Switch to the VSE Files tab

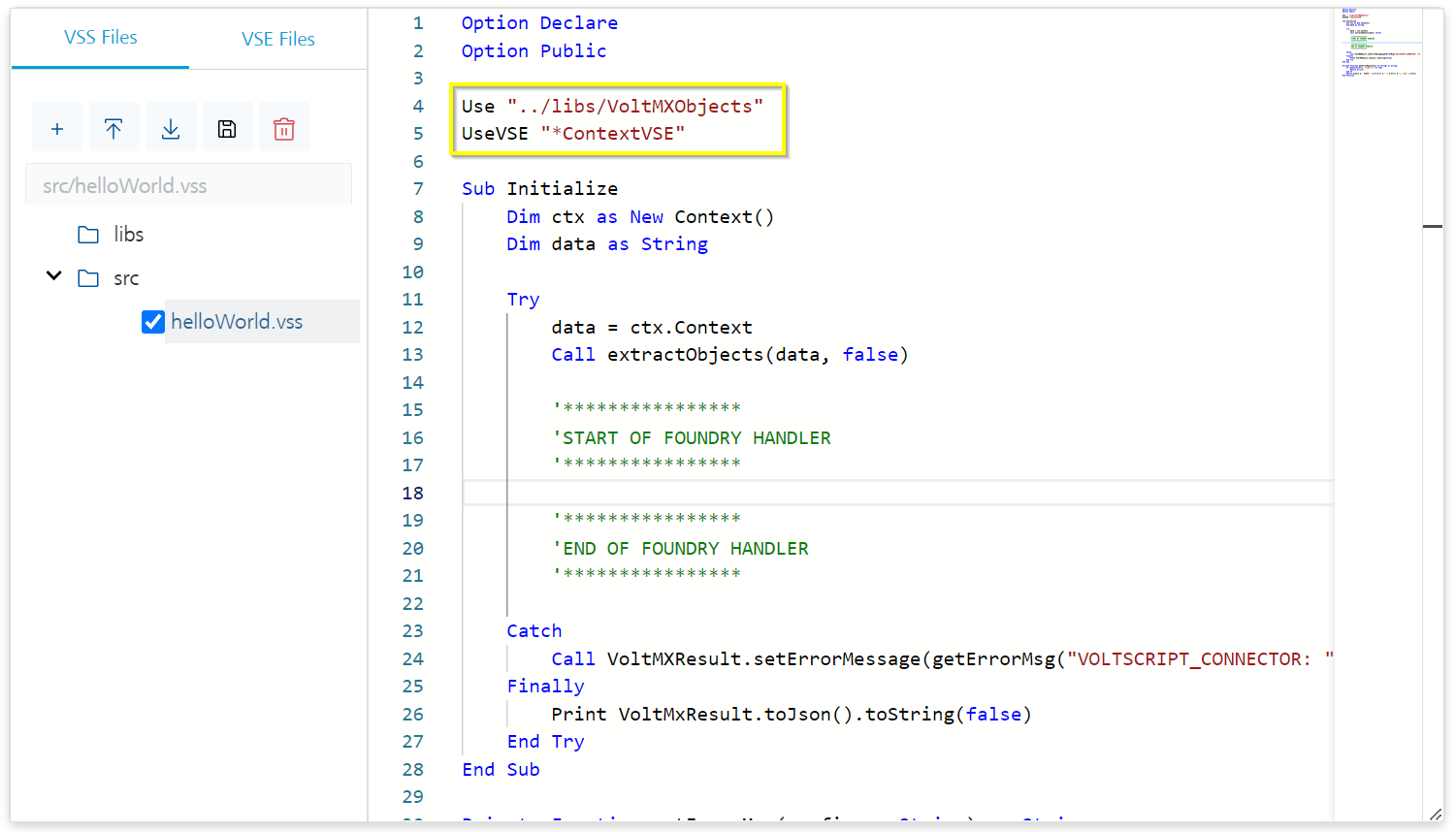tap(278, 39)
